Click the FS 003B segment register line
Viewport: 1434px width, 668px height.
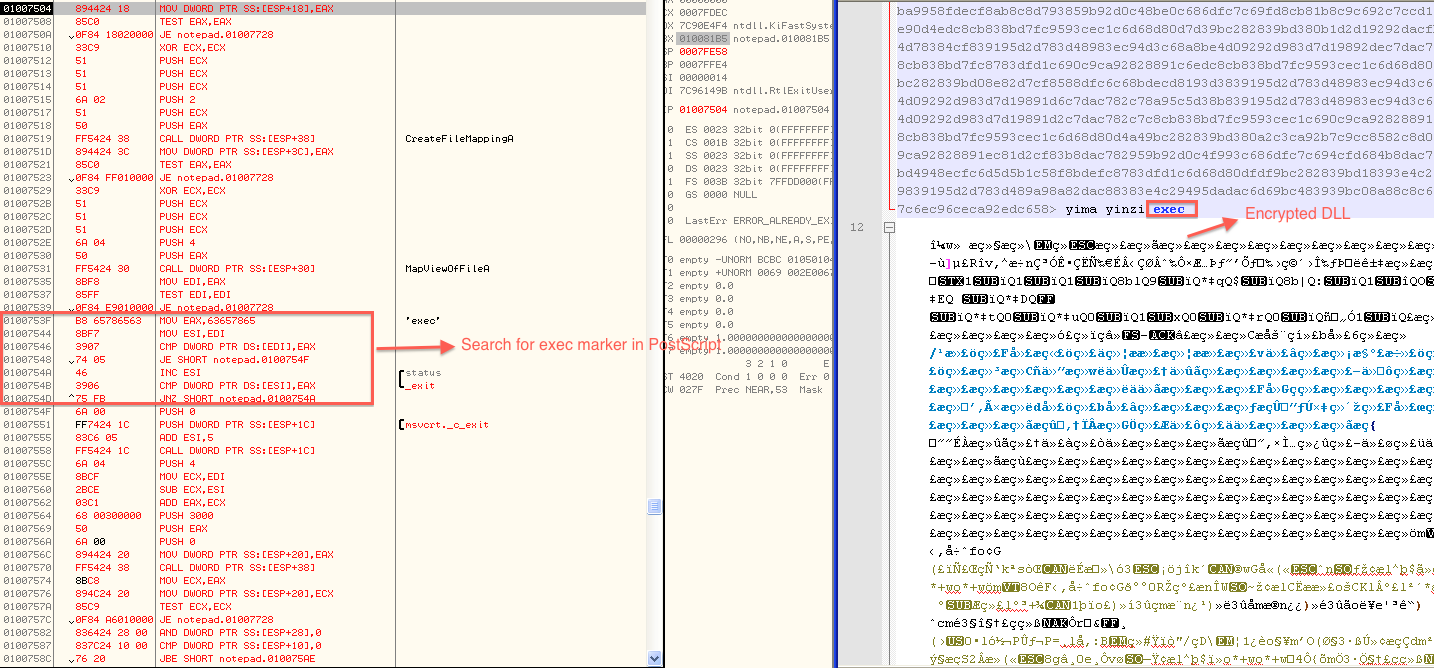[x=750, y=180]
